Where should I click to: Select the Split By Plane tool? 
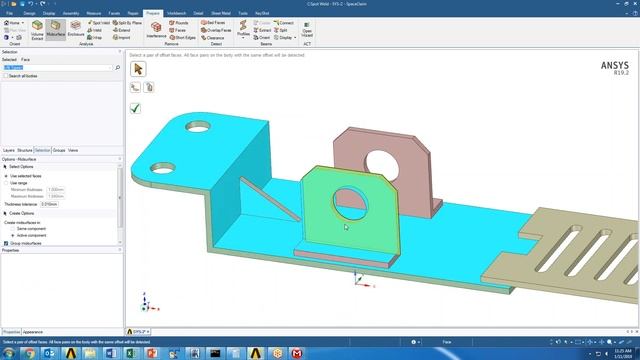pyautogui.click(x=127, y=23)
